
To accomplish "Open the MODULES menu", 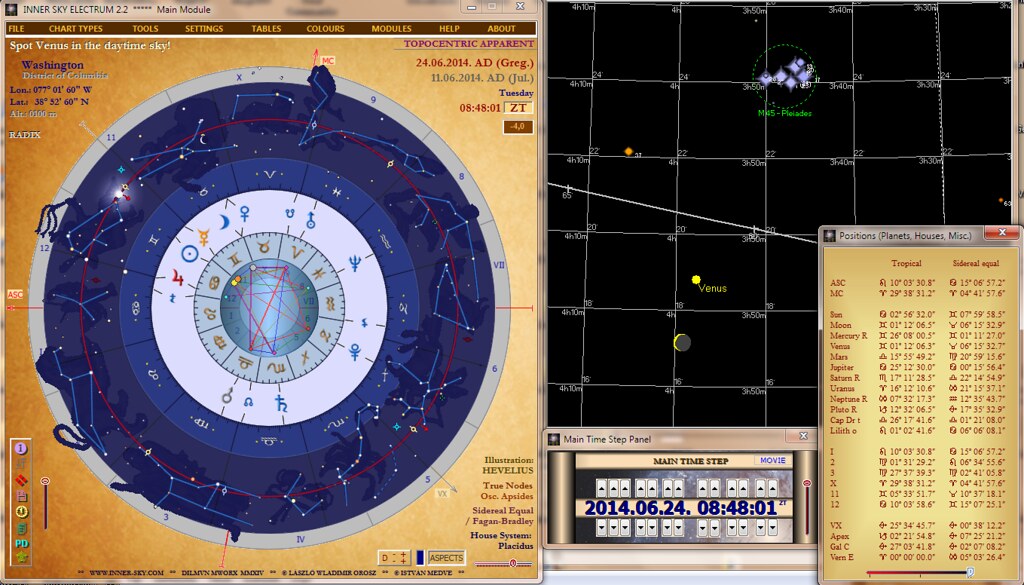I will [x=391, y=29].
